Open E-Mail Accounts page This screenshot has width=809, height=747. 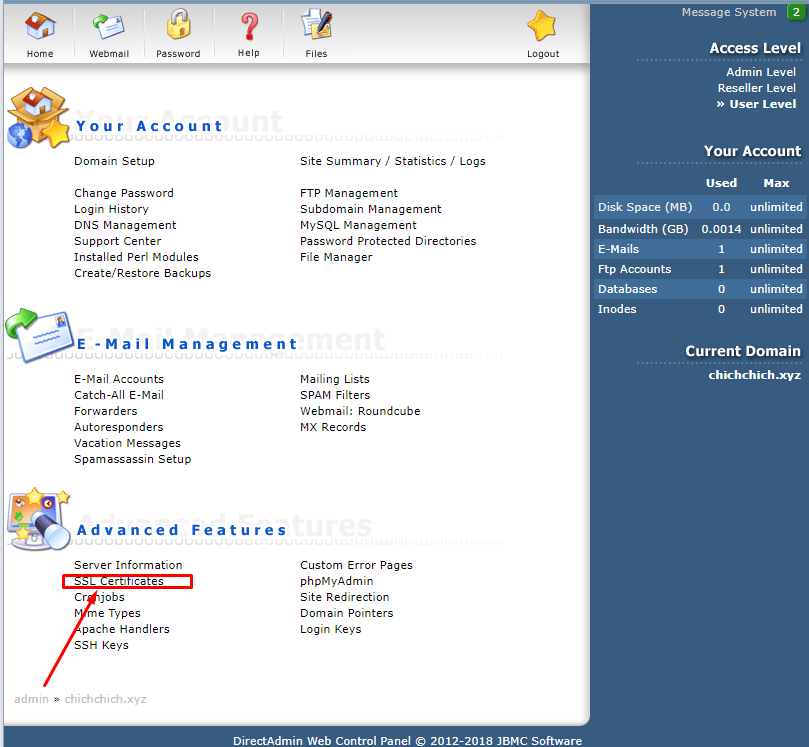click(x=119, y=379)
